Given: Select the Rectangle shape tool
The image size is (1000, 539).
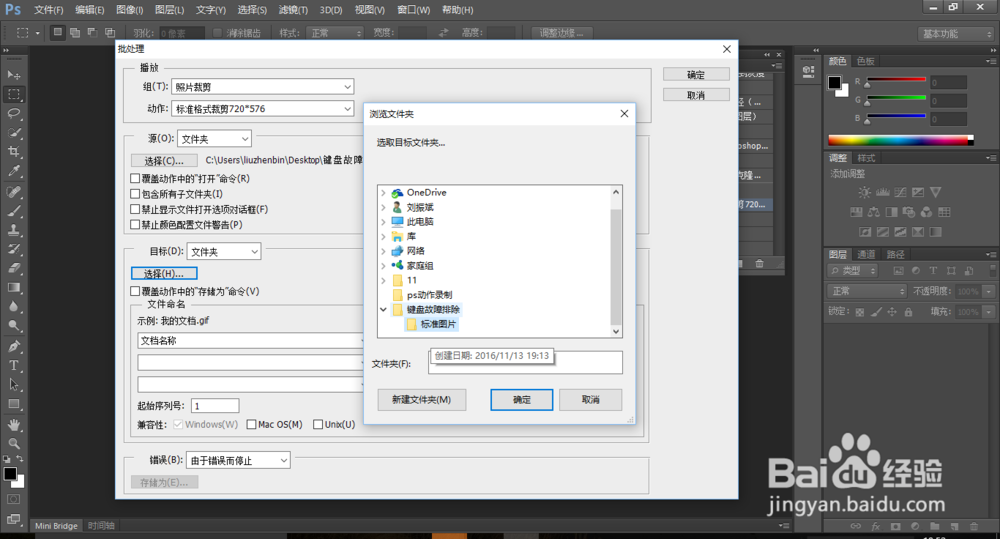Looking at the screenshot, I should [x=13, y=404].
